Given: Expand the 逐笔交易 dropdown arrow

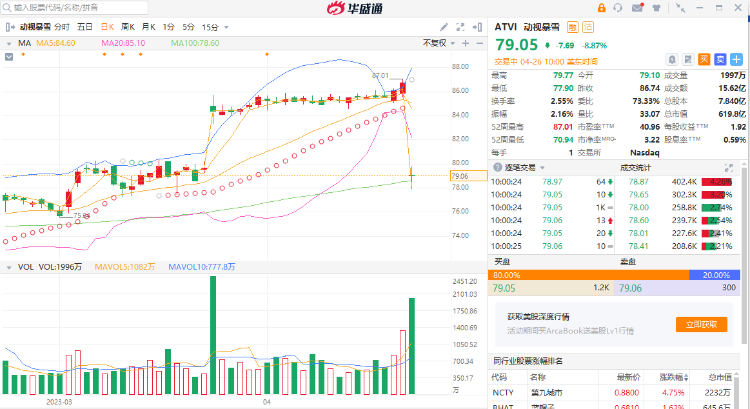Looking at the screenshot, I should (542, 168).
